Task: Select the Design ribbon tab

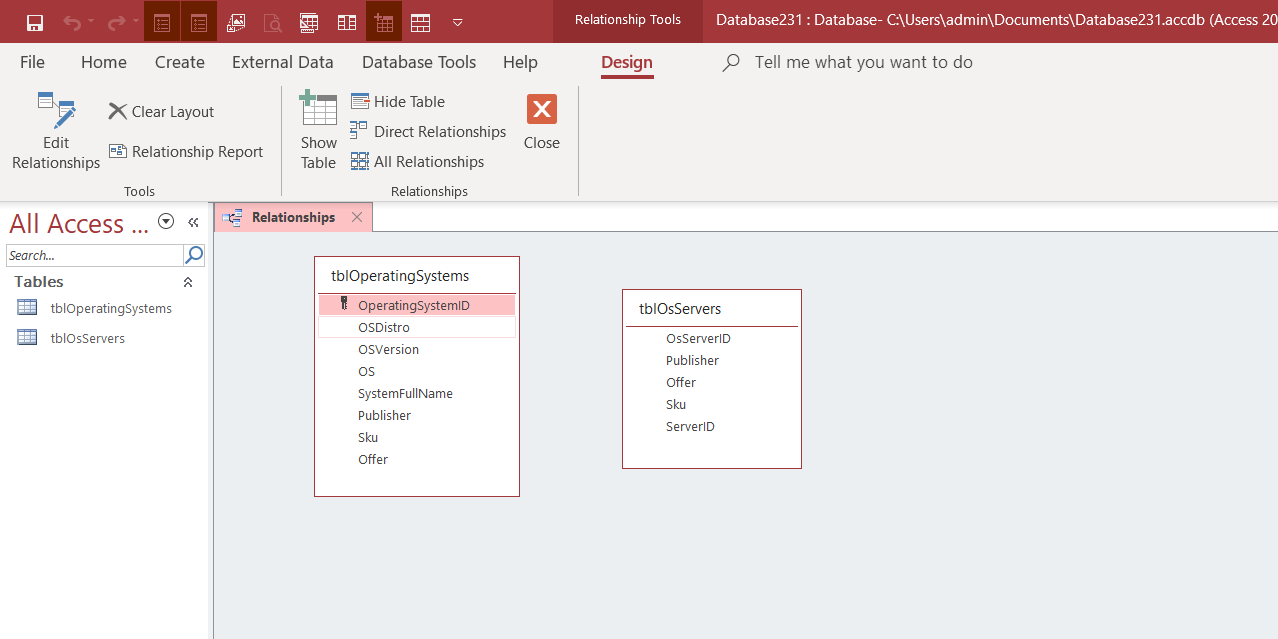Action: pyautogui.click(x=627, y=63)
